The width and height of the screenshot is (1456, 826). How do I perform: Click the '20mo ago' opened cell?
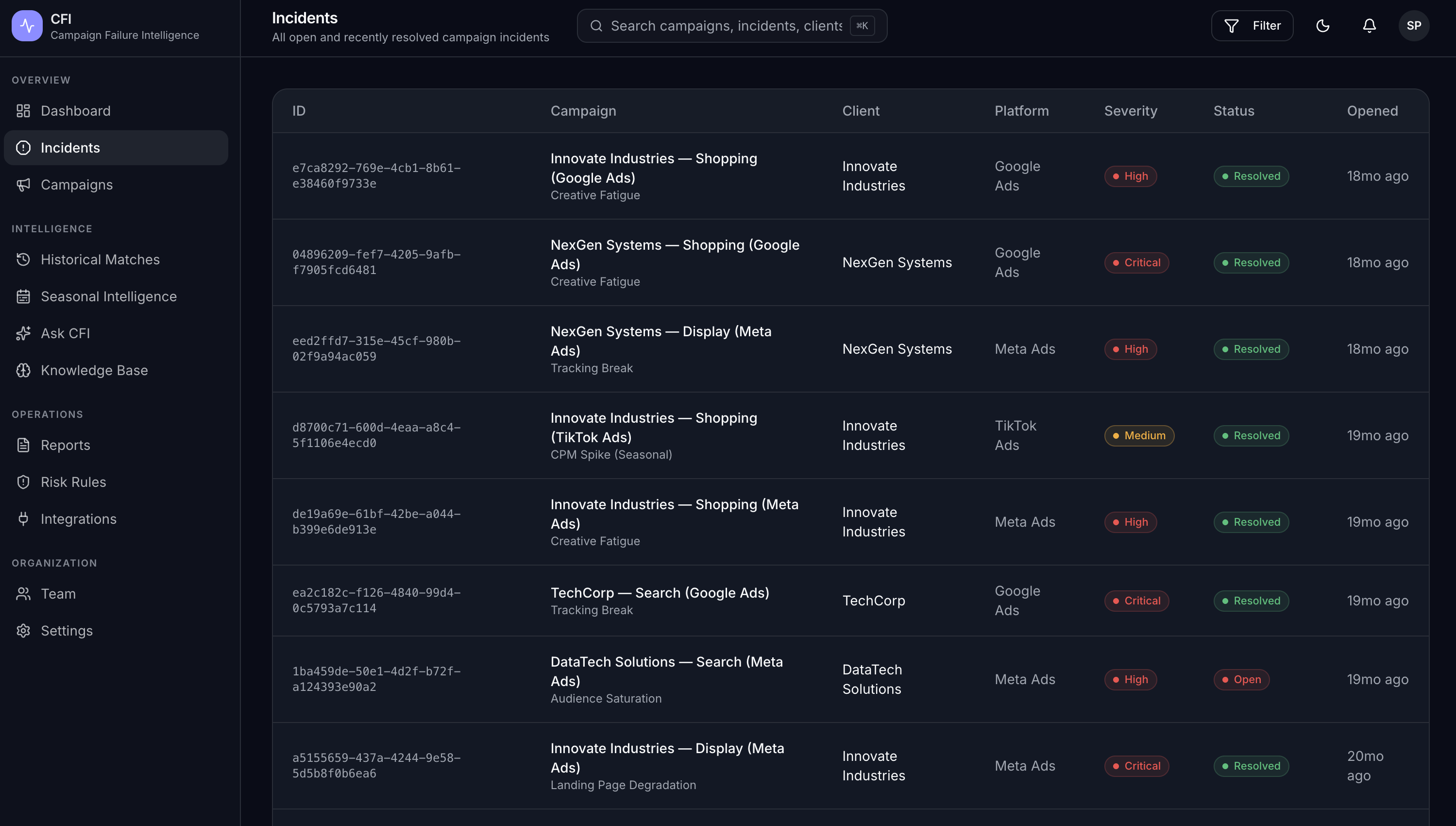click(1365, 765)
